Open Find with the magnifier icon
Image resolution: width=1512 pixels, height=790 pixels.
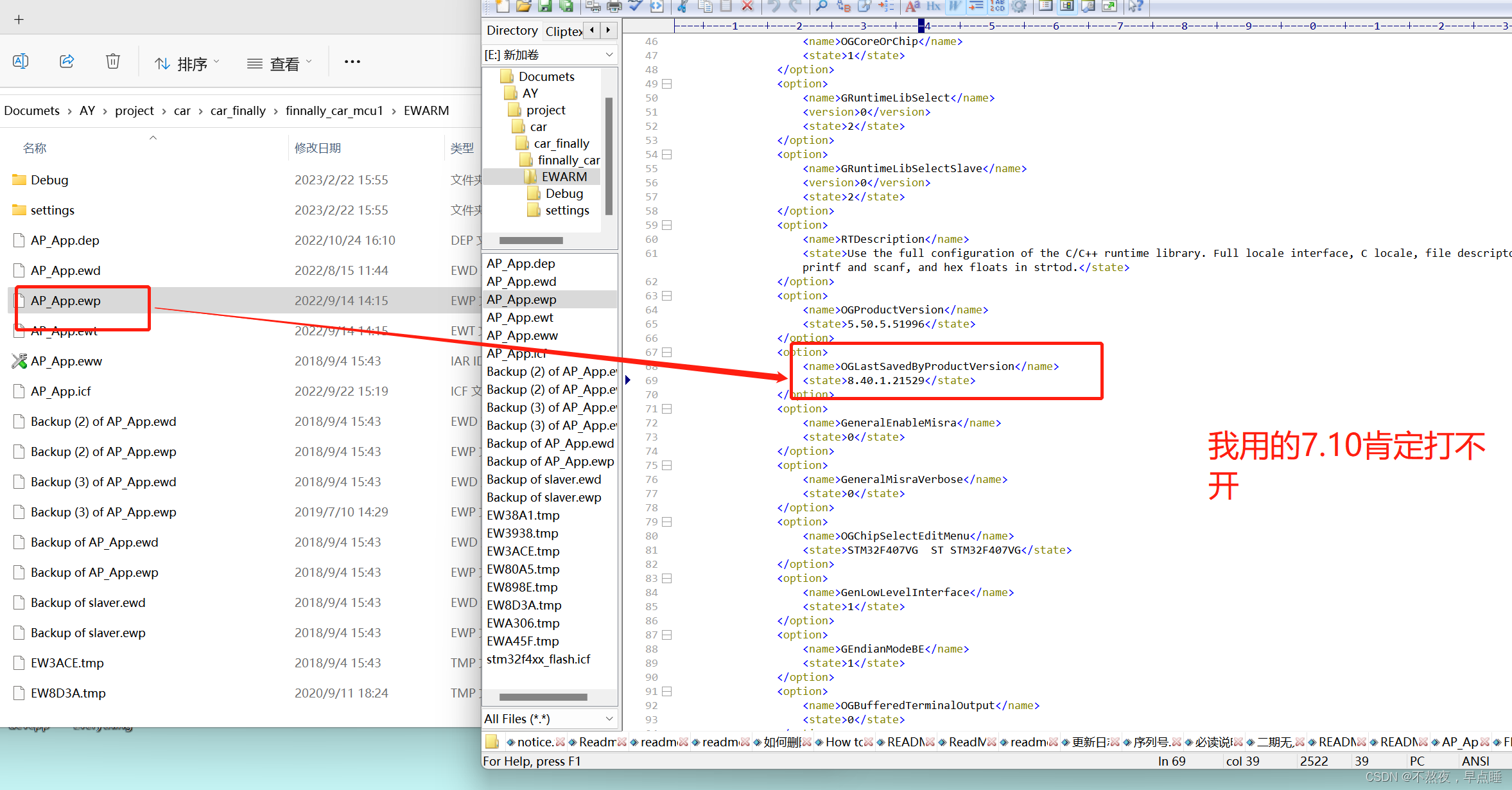pyautogui.click(x=821, y=6)
